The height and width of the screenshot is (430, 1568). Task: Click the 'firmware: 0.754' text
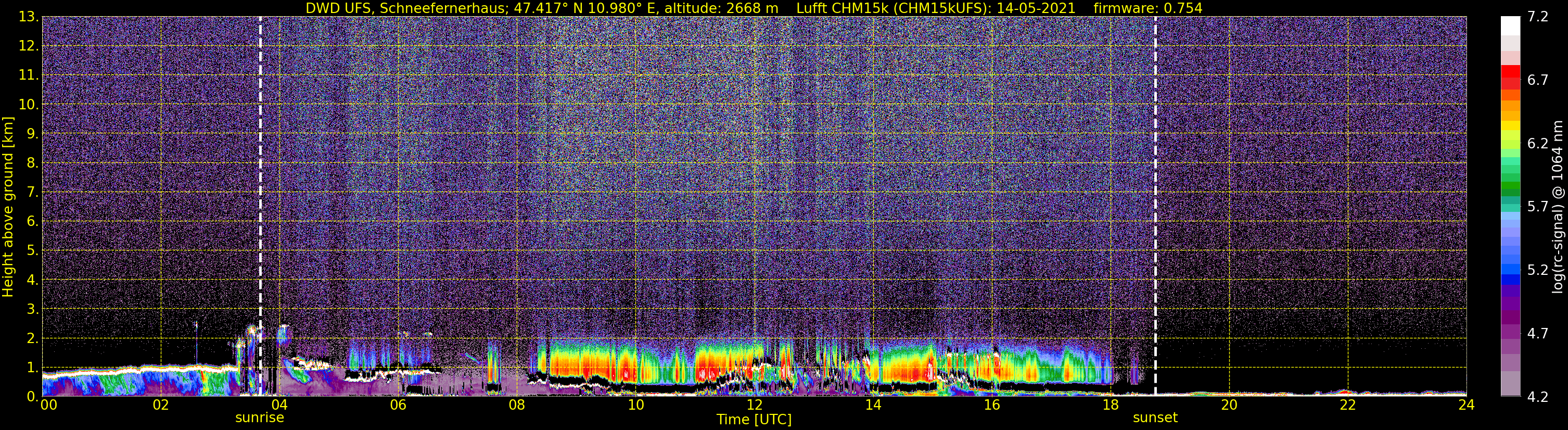[1148, 8]
